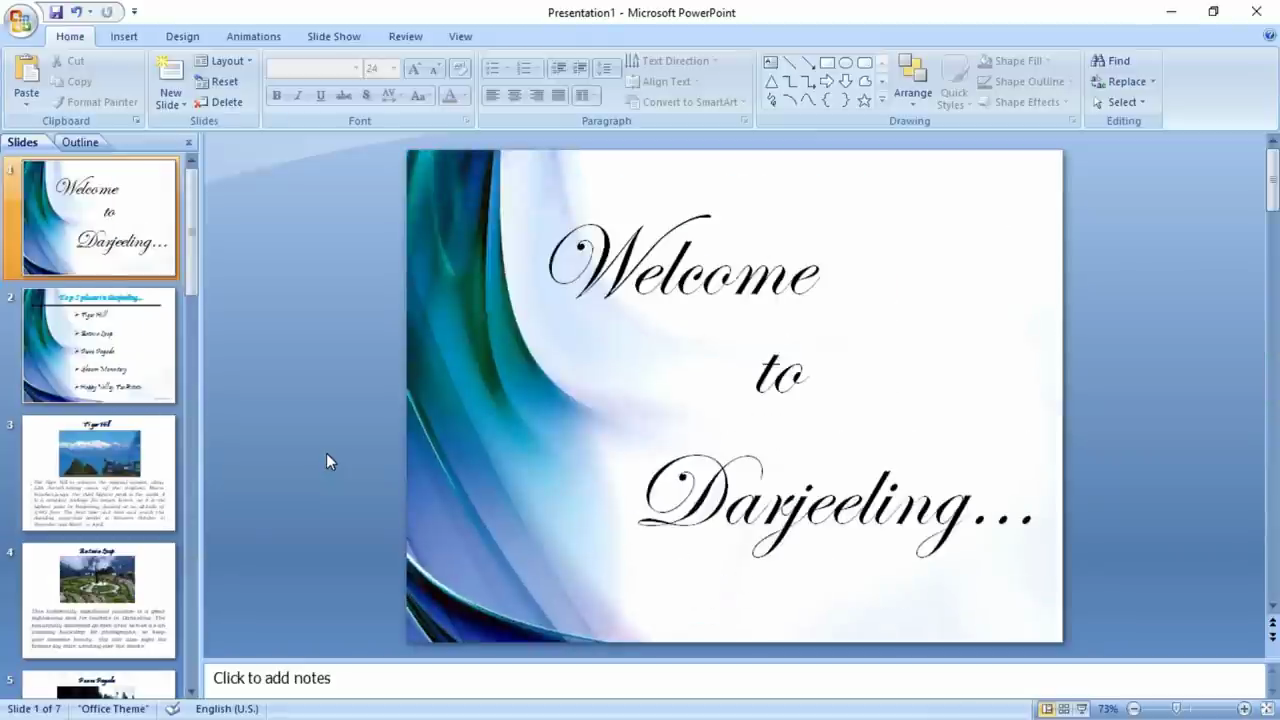Select the Rectangle shape

tap(827, 62)
